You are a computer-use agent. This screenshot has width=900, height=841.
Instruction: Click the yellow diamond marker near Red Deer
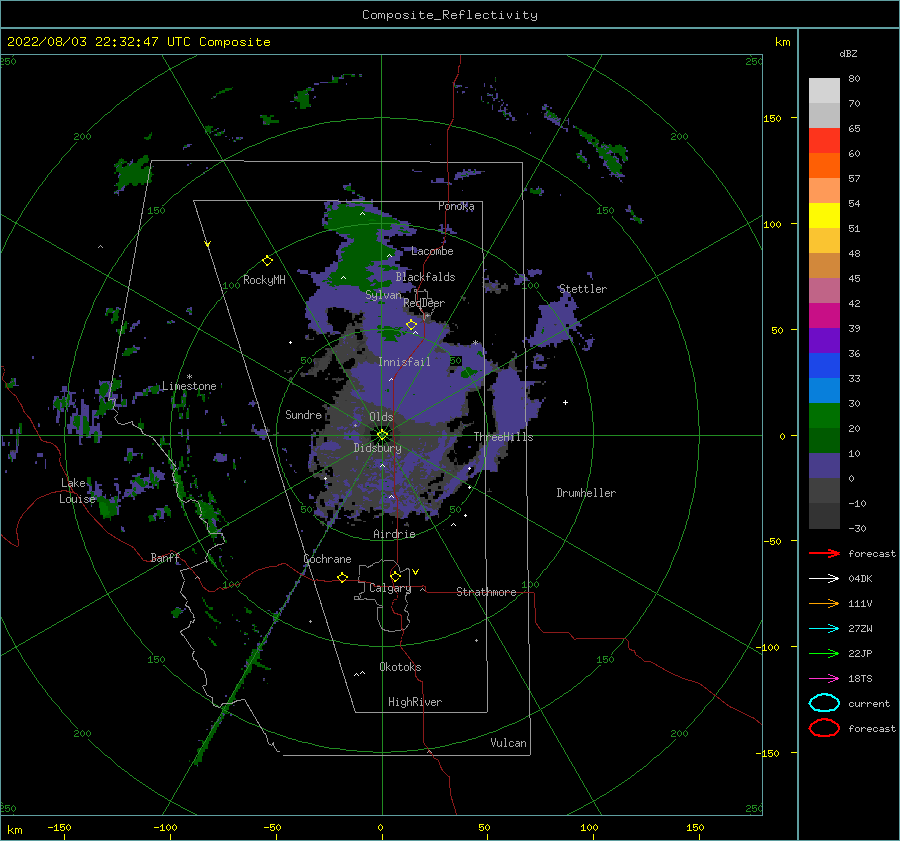click(411, 325)
